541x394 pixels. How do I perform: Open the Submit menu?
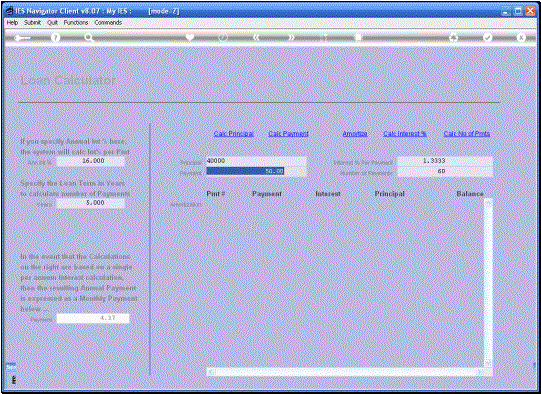coord(32,22)
